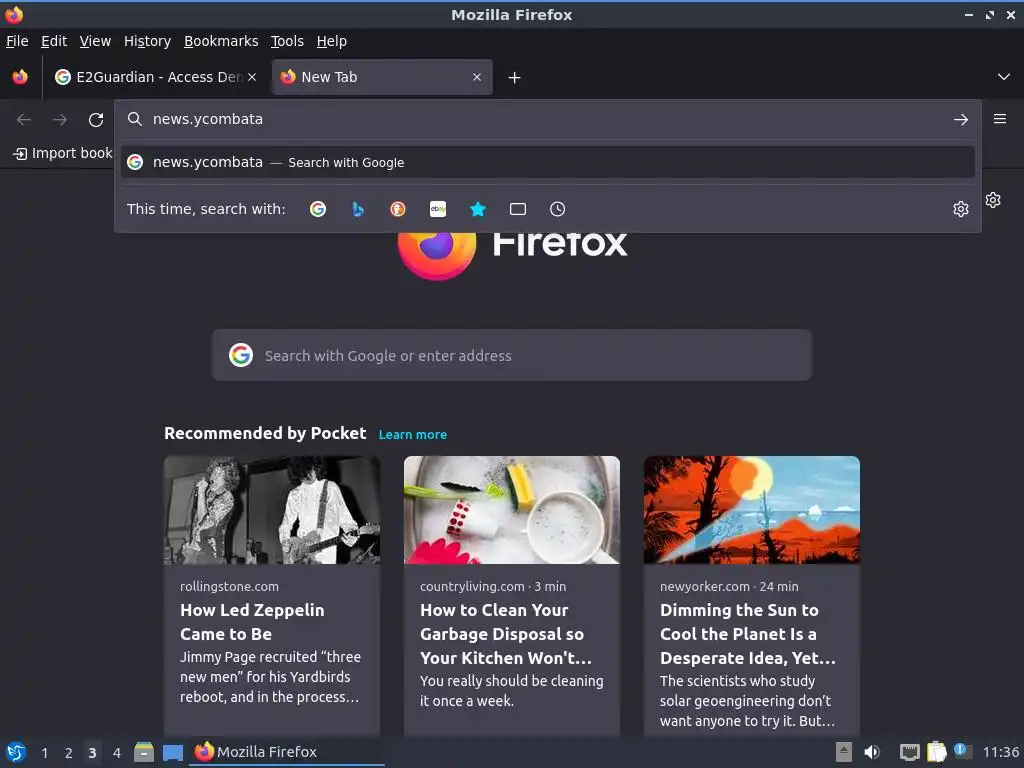Open the Led Zeppelin article thumbnail
1024x768 pixels.
[272, 510]
